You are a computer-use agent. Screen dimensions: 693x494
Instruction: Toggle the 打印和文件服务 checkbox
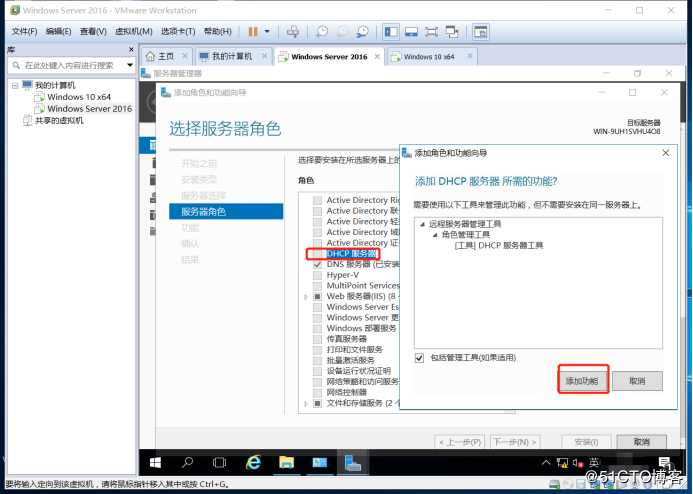point(317,350)
